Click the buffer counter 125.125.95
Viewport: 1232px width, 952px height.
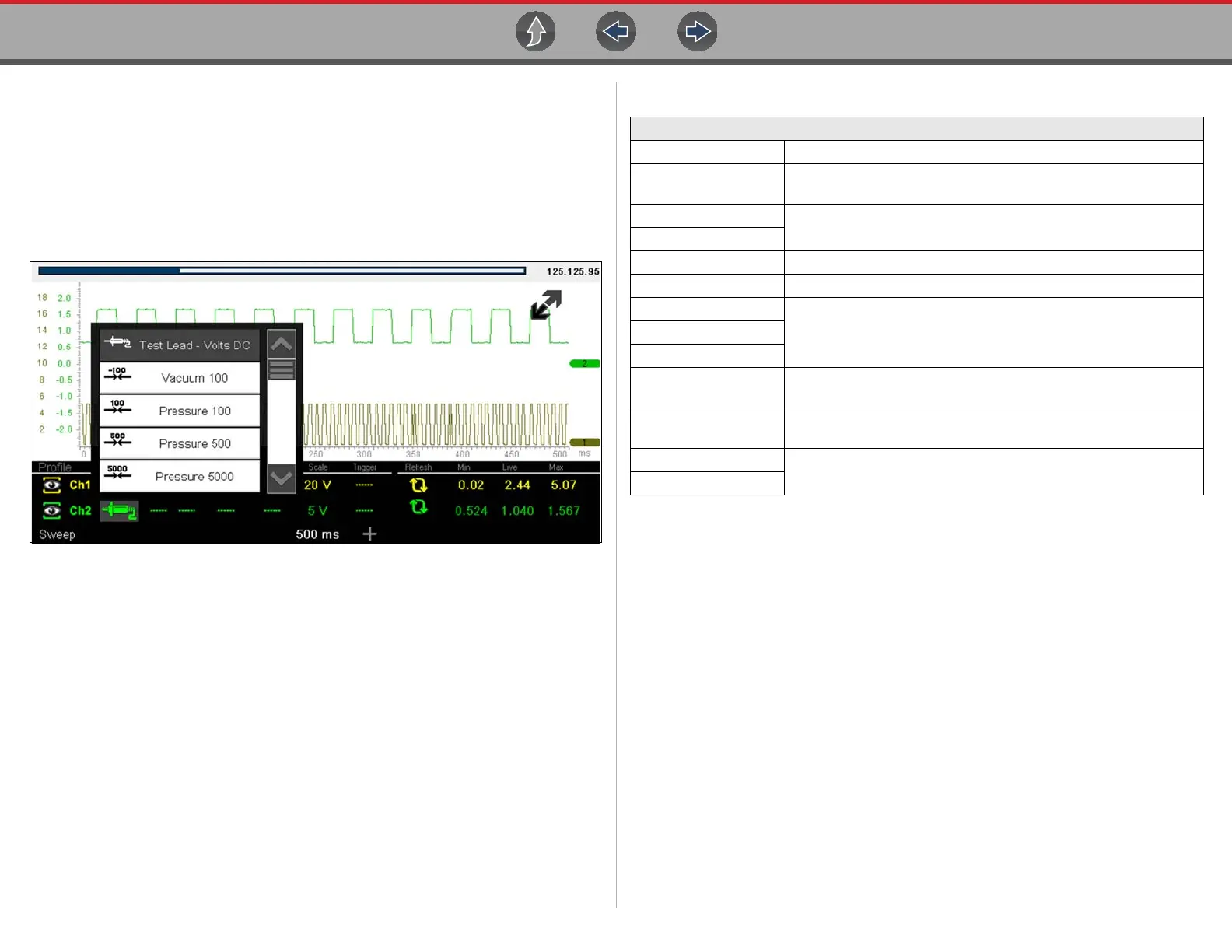click(x=572, y=271)
